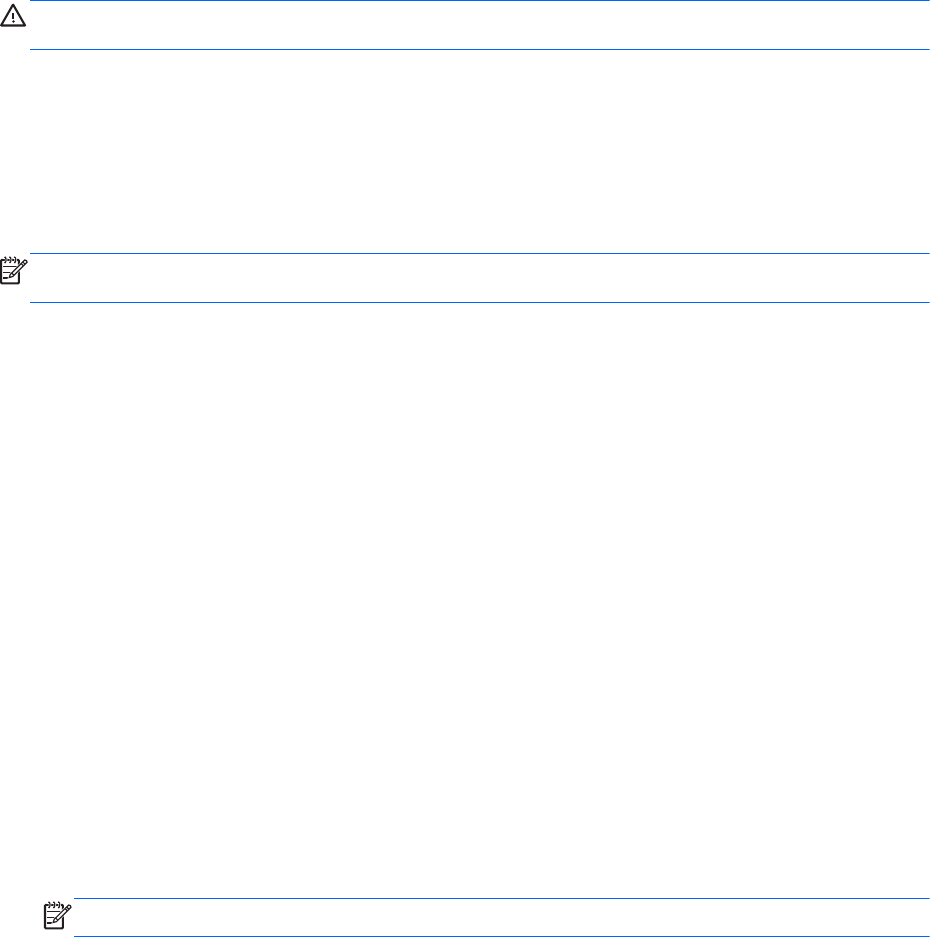
Task: Click the blue rule beneath the caution box
Action: pyautogui.click(x=480, y=49)
